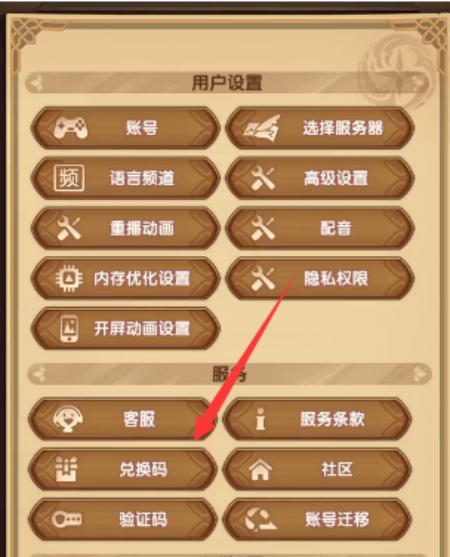
Task: Open the 重播动画 option
Action: click(126, 228)
